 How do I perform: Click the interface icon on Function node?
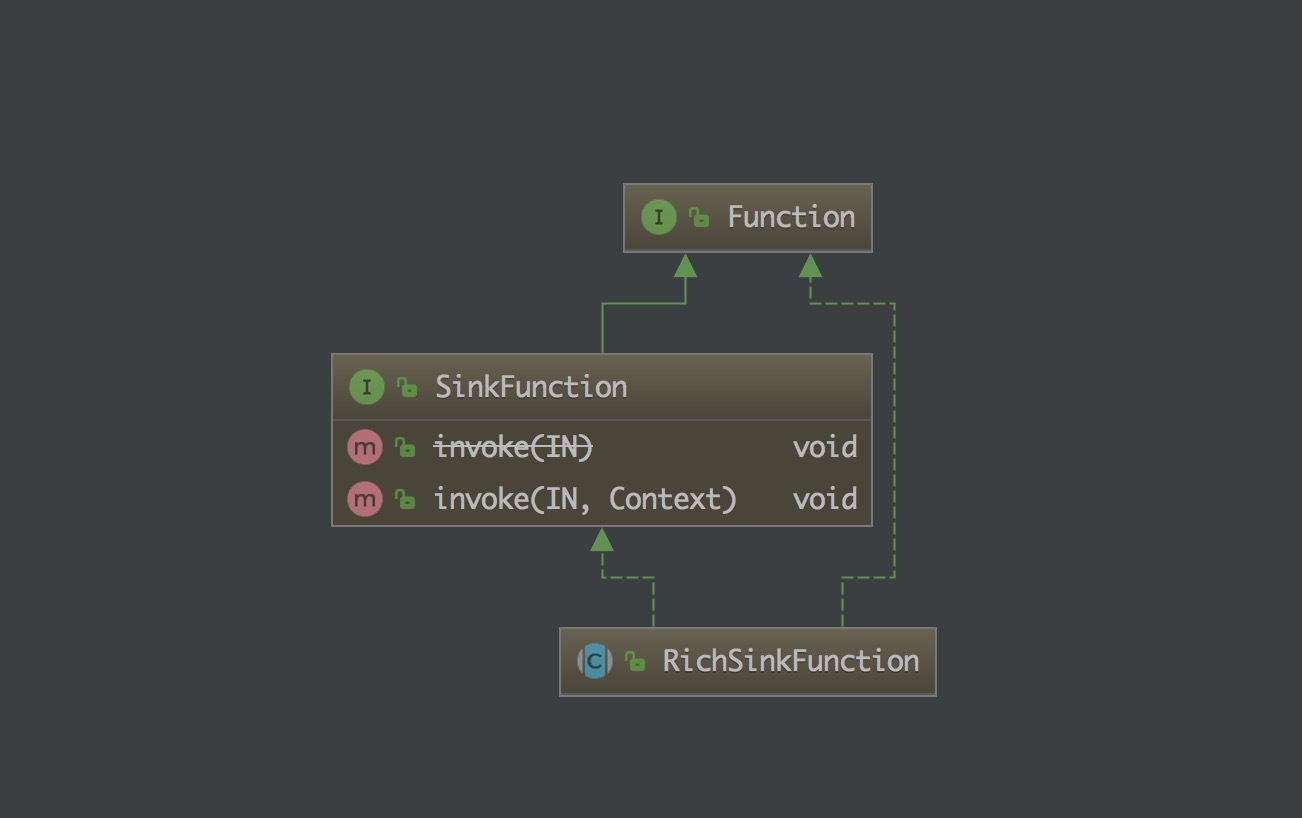click(x=658, y=217)
